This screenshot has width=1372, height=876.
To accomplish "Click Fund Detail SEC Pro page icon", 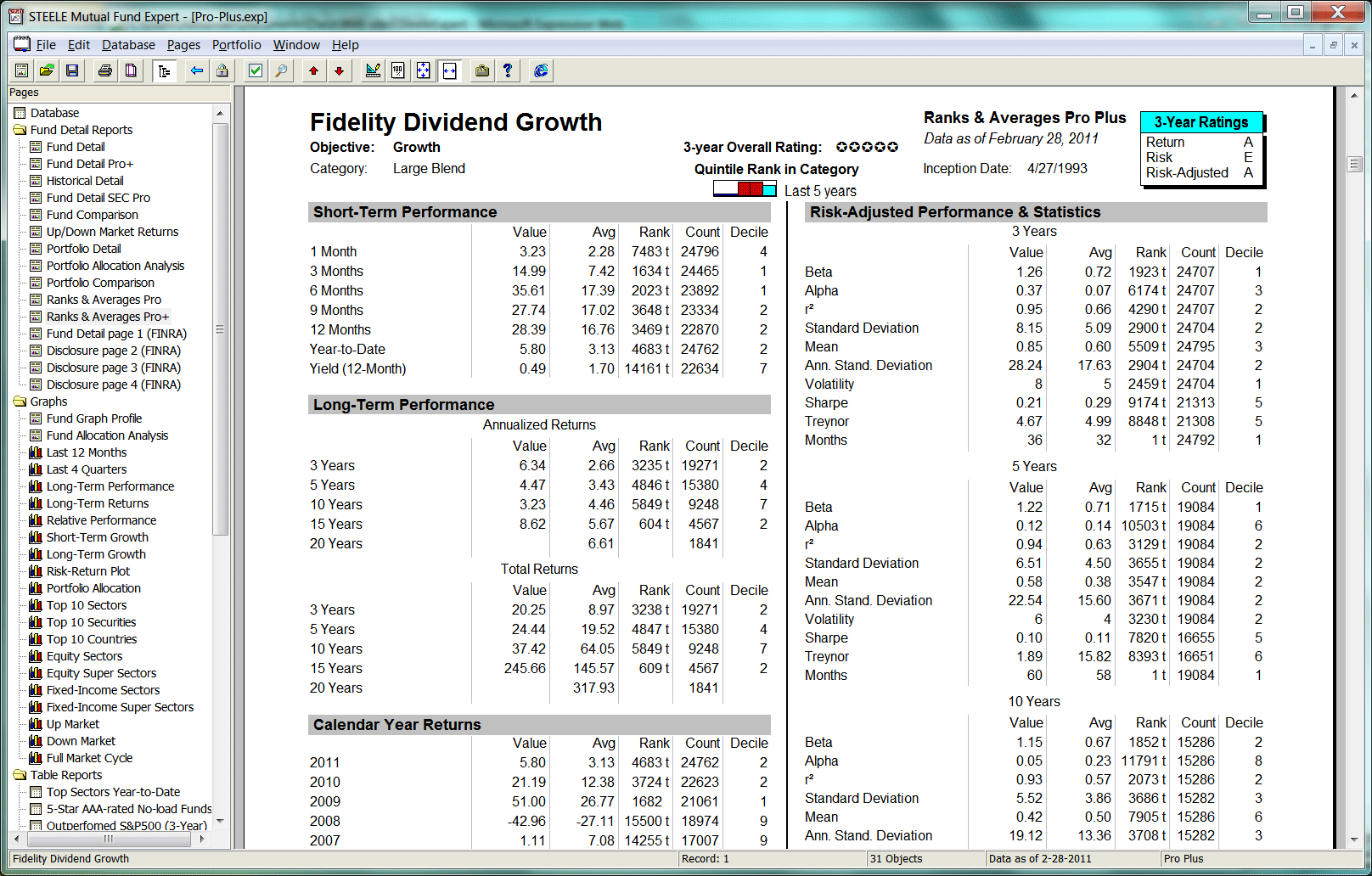I will pos(36,198).
